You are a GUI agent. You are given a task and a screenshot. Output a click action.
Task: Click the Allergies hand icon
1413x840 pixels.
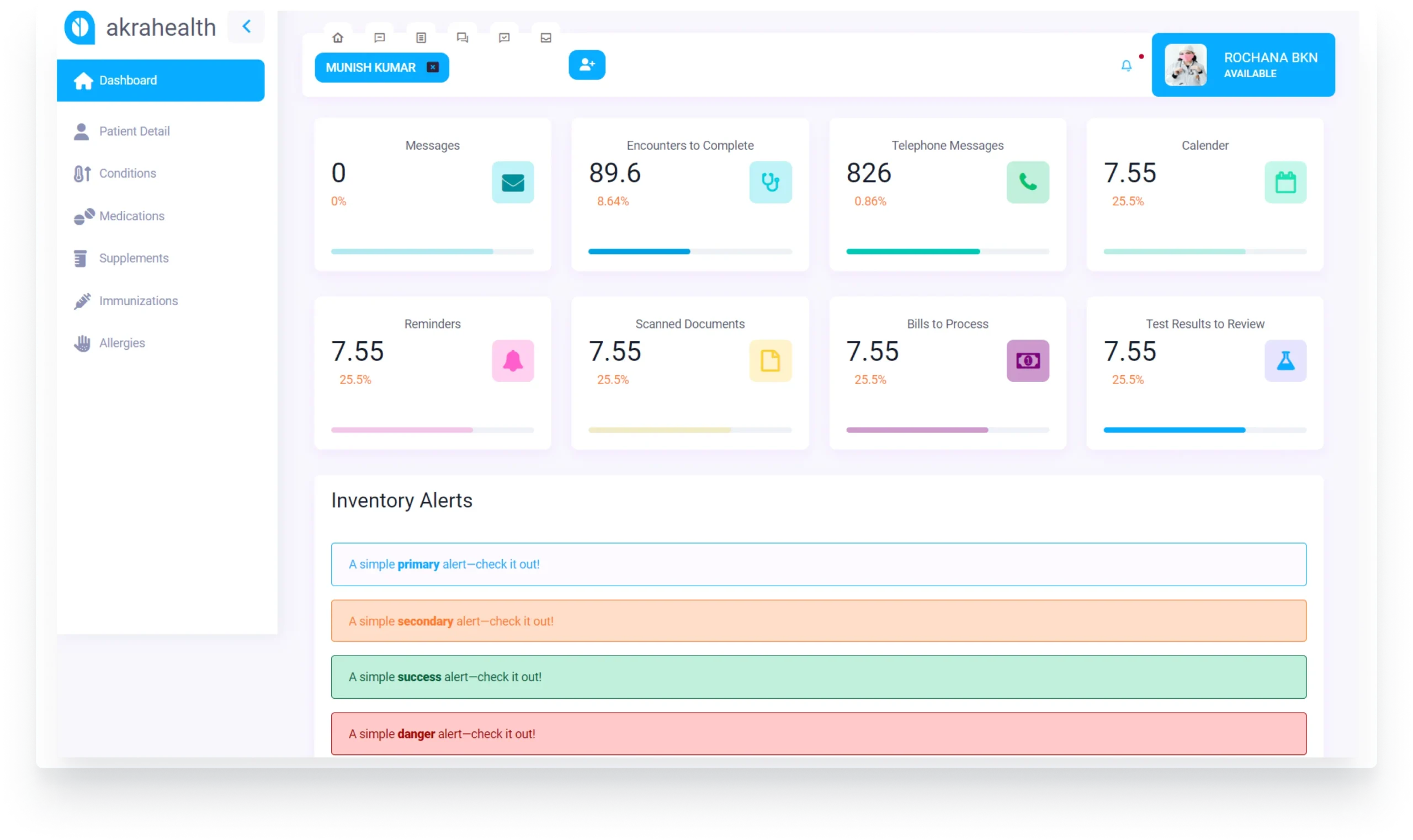point(82,344)
